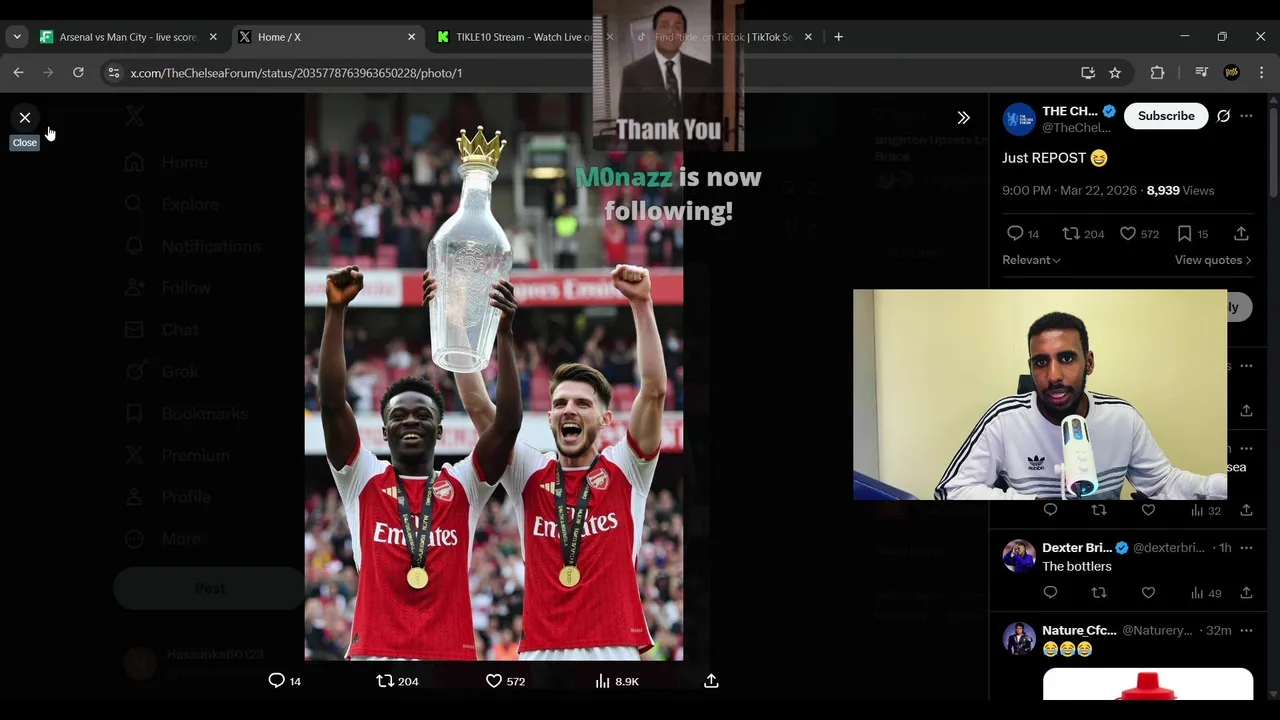Click the share icon below the photo
This screenshot has width=1280, height=720.
tap(711, 681)
